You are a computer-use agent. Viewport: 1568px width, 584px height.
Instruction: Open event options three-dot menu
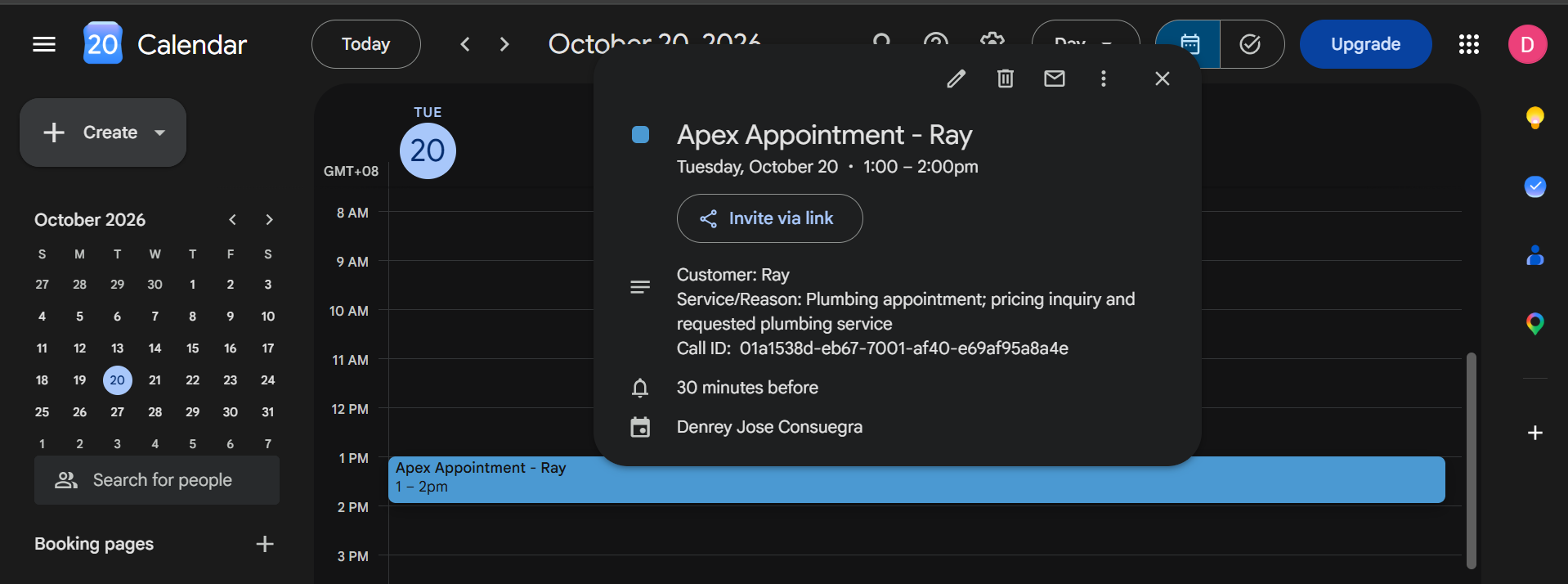1104,79
